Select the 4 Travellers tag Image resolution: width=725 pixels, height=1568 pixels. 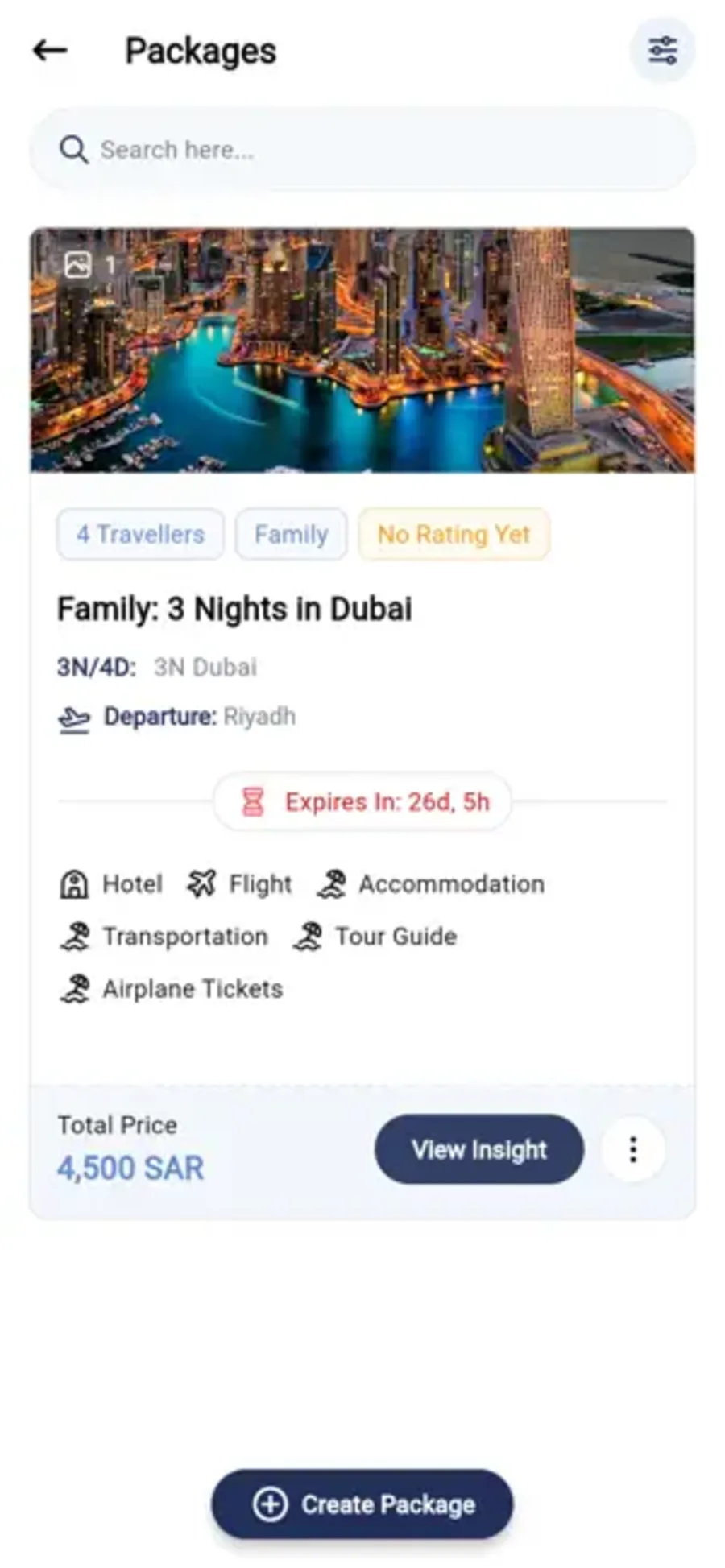coord(140,534)
